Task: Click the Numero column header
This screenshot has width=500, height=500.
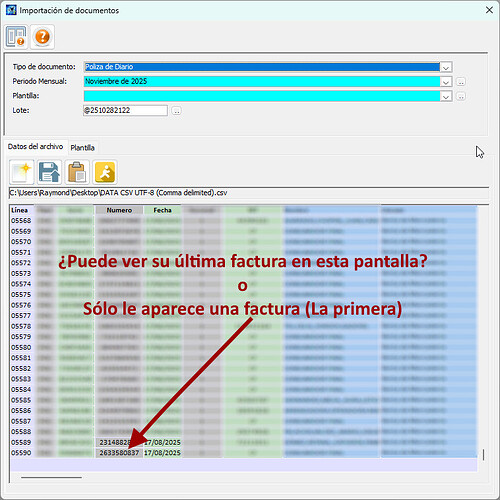Action: coord(119,210)
